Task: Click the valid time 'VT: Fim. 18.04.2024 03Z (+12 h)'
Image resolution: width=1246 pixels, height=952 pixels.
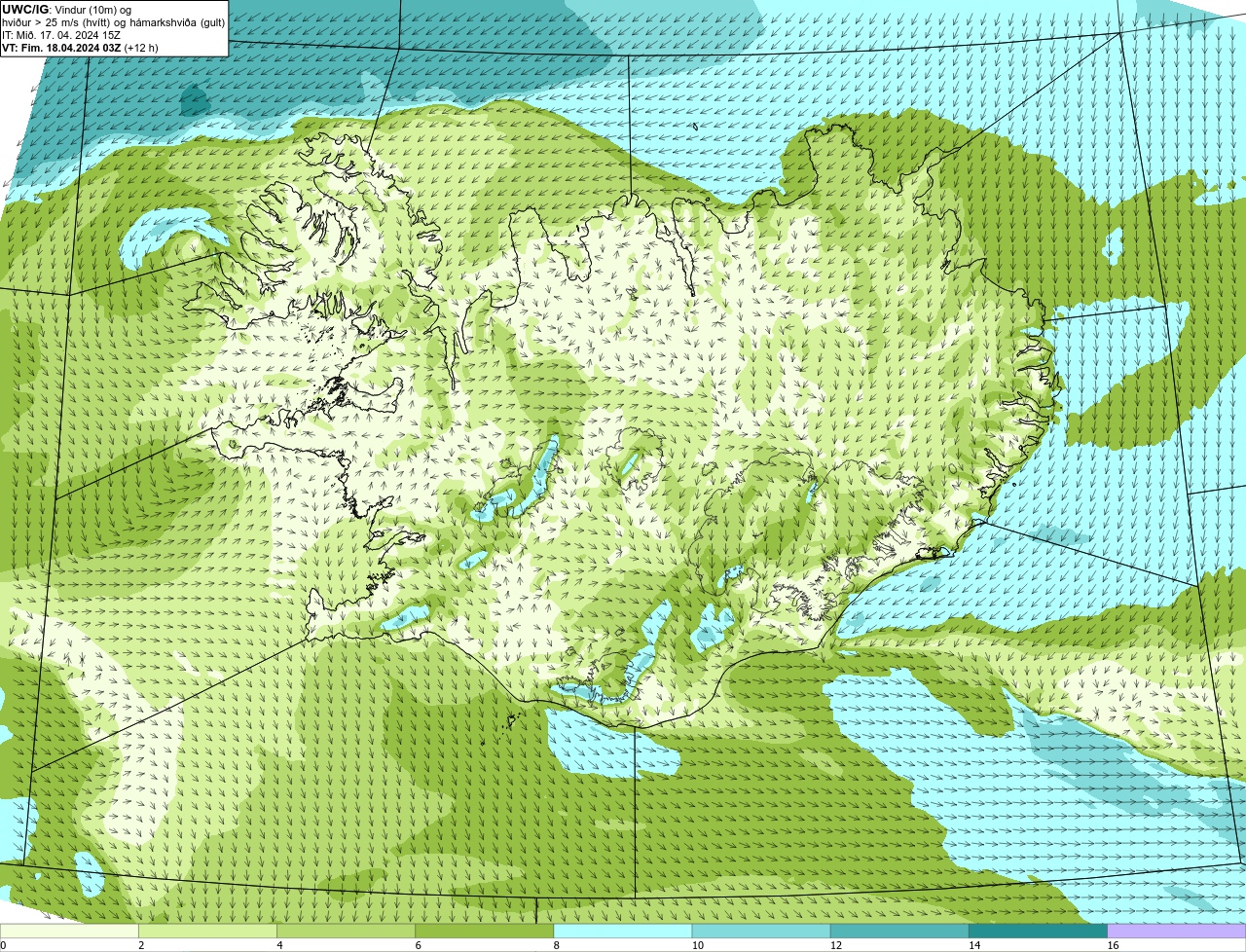Action: click(x=80, y=47)
